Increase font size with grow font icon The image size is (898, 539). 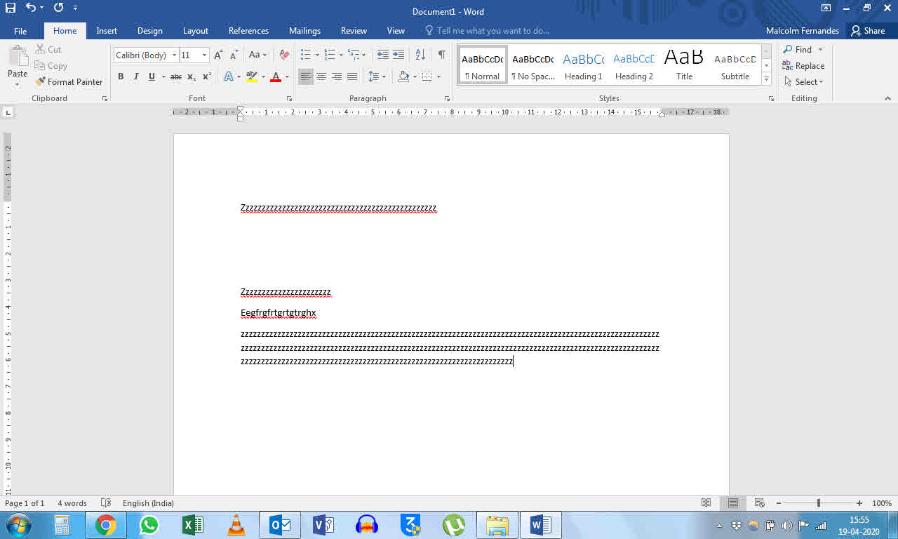pyautogui.click(x=218, y=55)
